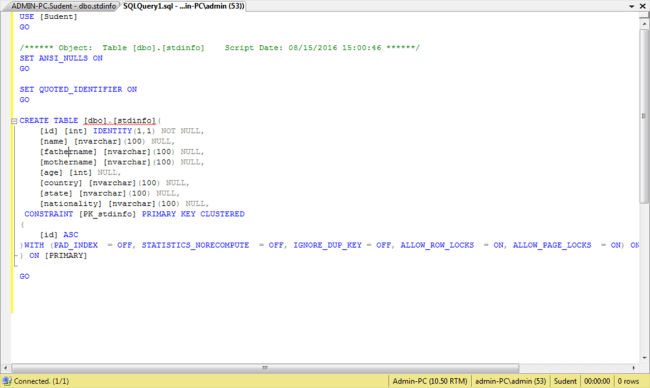
Task: Click the 'SET QUOTED_IDENTIFIER ON' statement
Action: click(78, 89)
